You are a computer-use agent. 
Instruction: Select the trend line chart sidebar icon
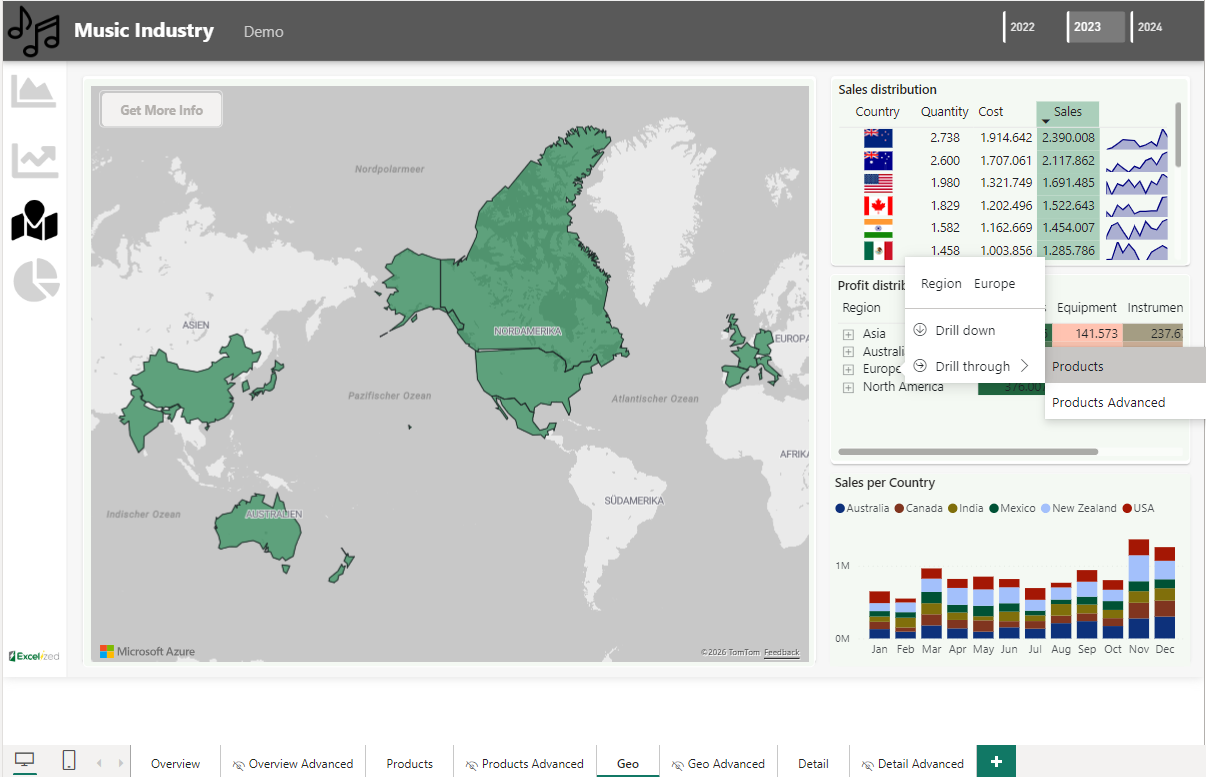tap(34, 160)
